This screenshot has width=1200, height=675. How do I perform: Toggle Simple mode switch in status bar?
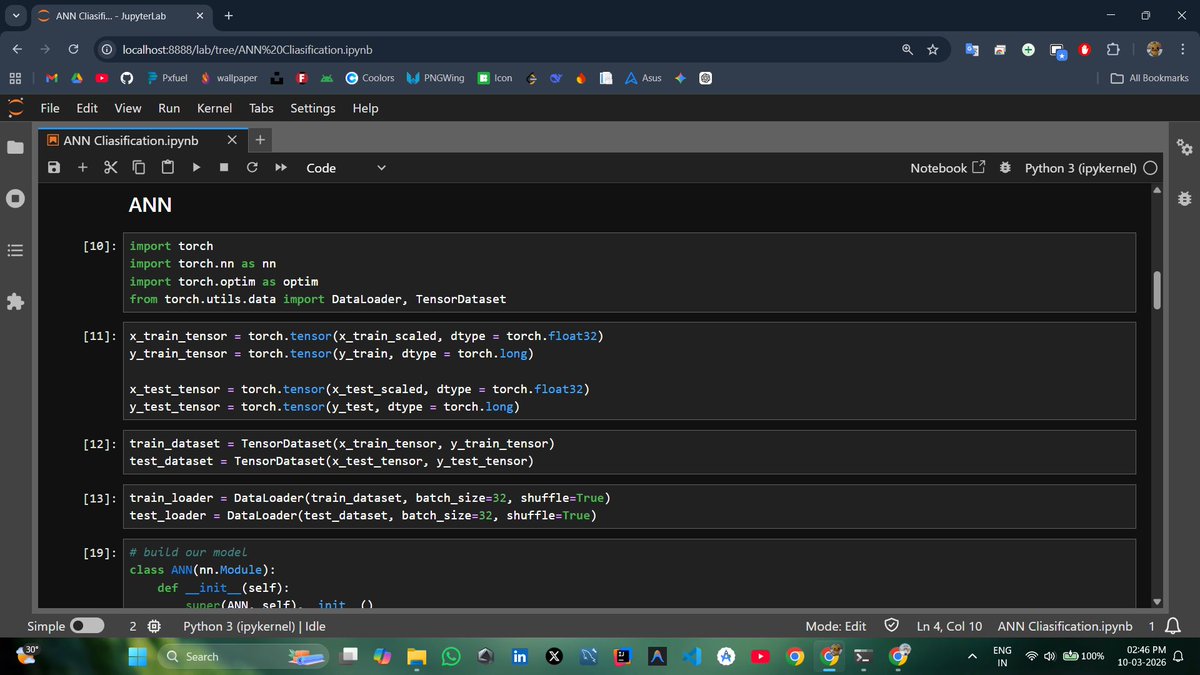[x=87, y=626]
